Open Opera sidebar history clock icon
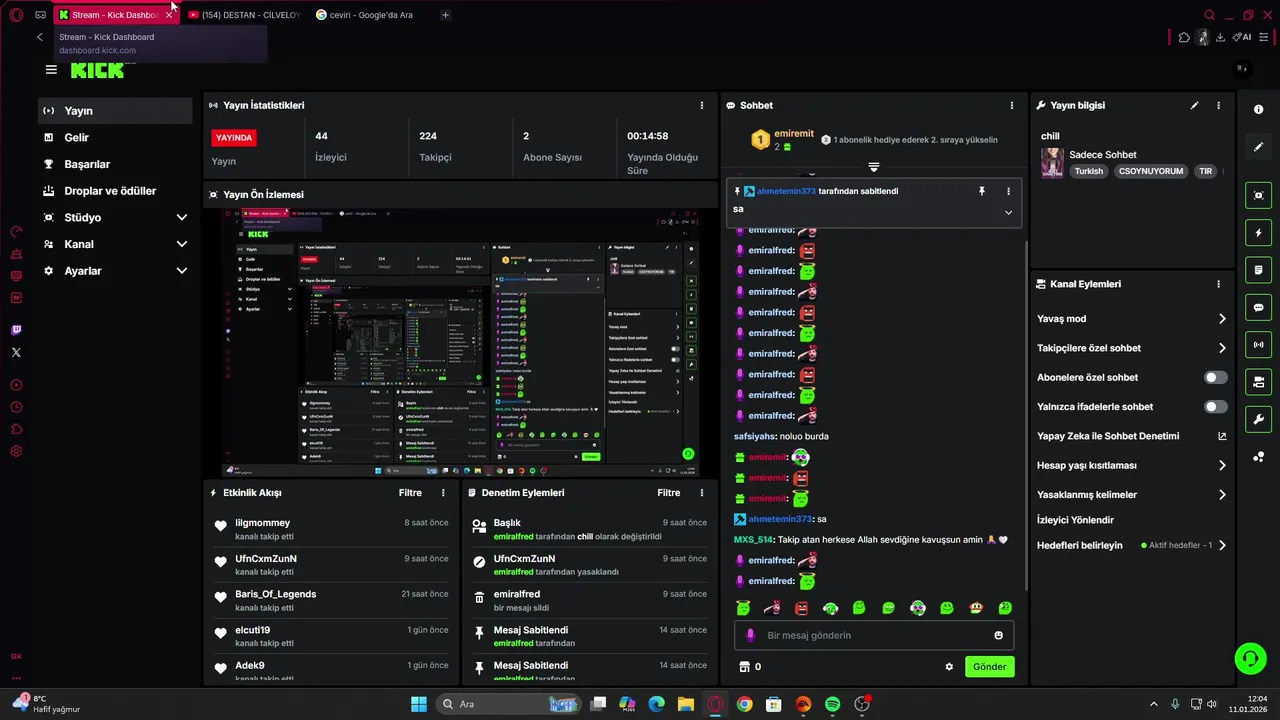This screenshot has width=1280, height=720. 16,407
